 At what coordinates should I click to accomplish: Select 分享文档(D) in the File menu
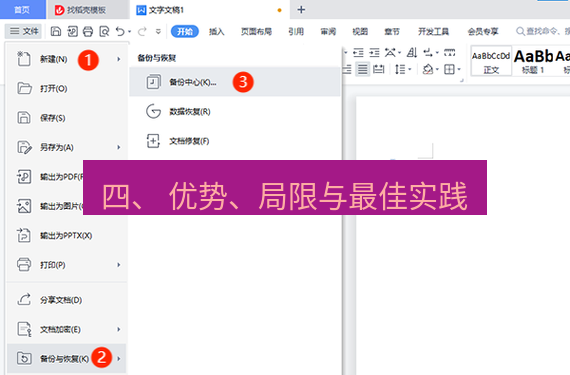pos(67,300)
